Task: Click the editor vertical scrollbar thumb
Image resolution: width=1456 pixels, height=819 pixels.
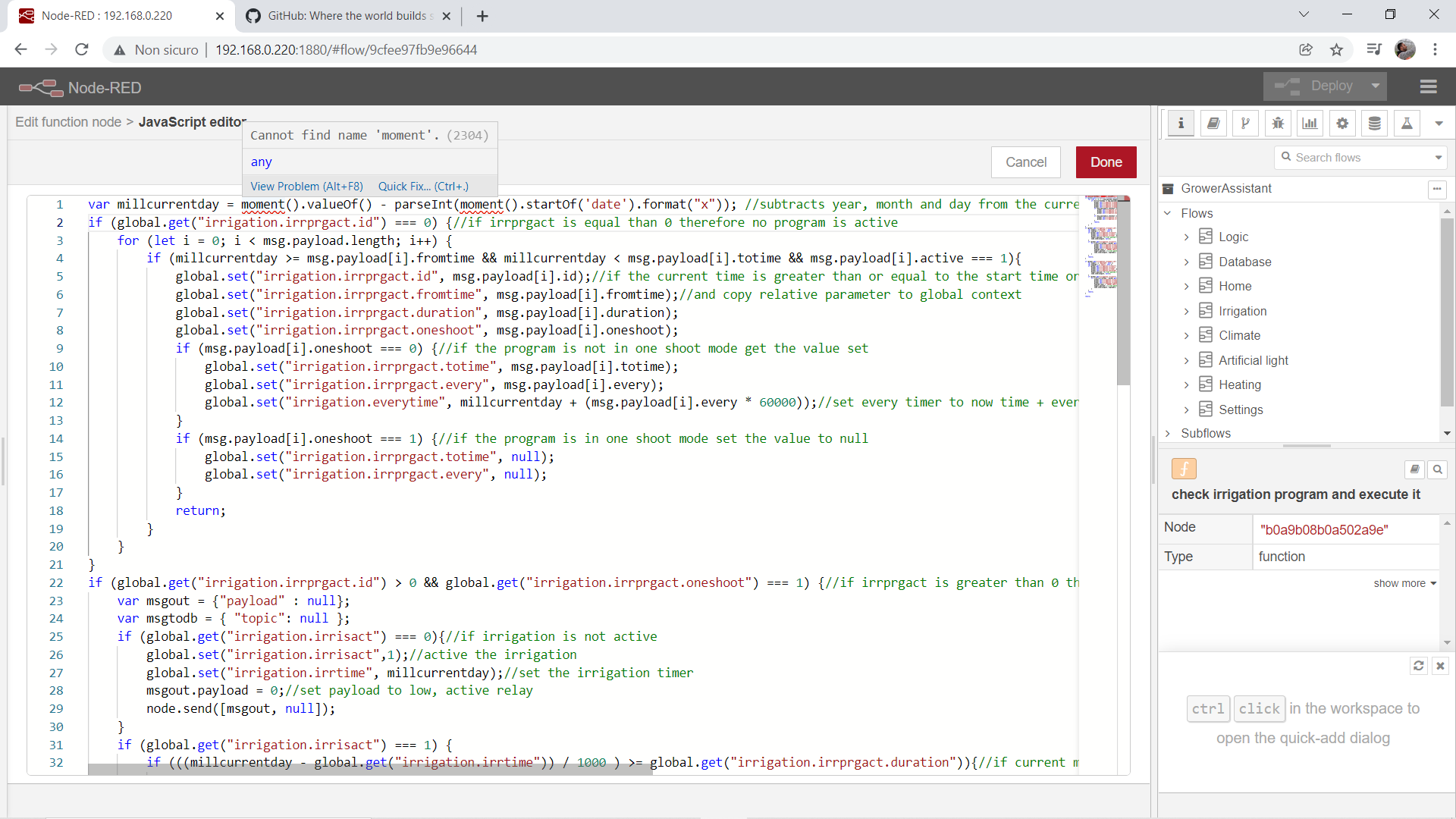Action: pos(1124,292)
